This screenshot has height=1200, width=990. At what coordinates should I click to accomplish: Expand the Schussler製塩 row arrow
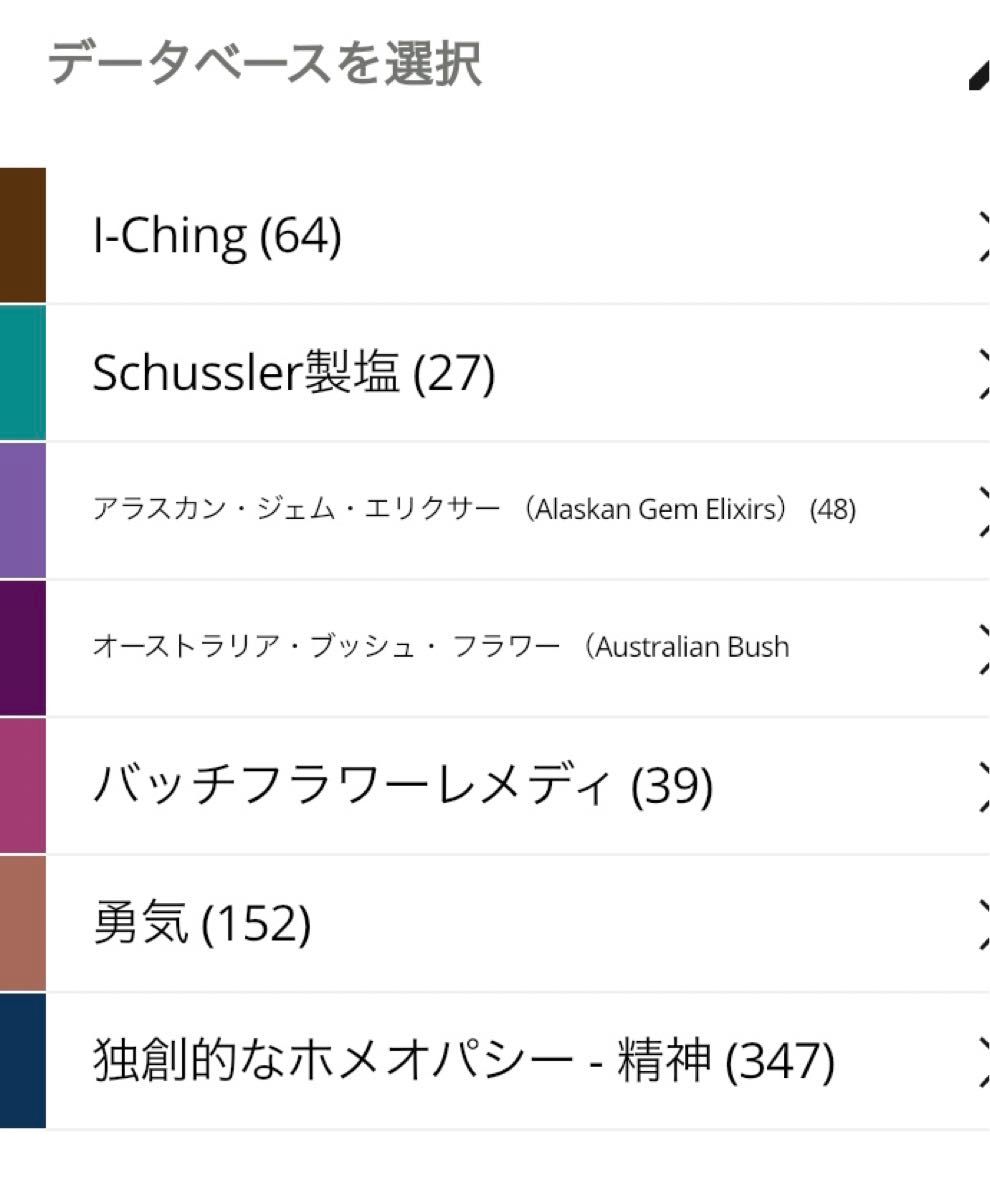point(981,374)
